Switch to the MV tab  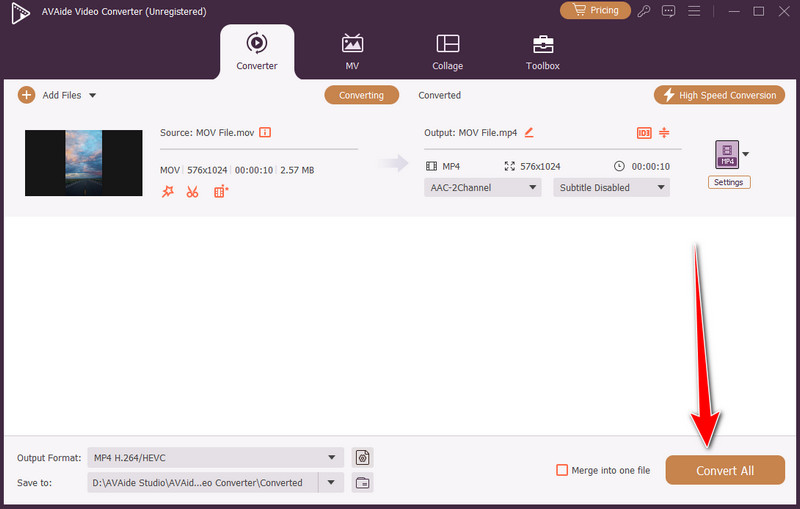(x=352, y=52)
